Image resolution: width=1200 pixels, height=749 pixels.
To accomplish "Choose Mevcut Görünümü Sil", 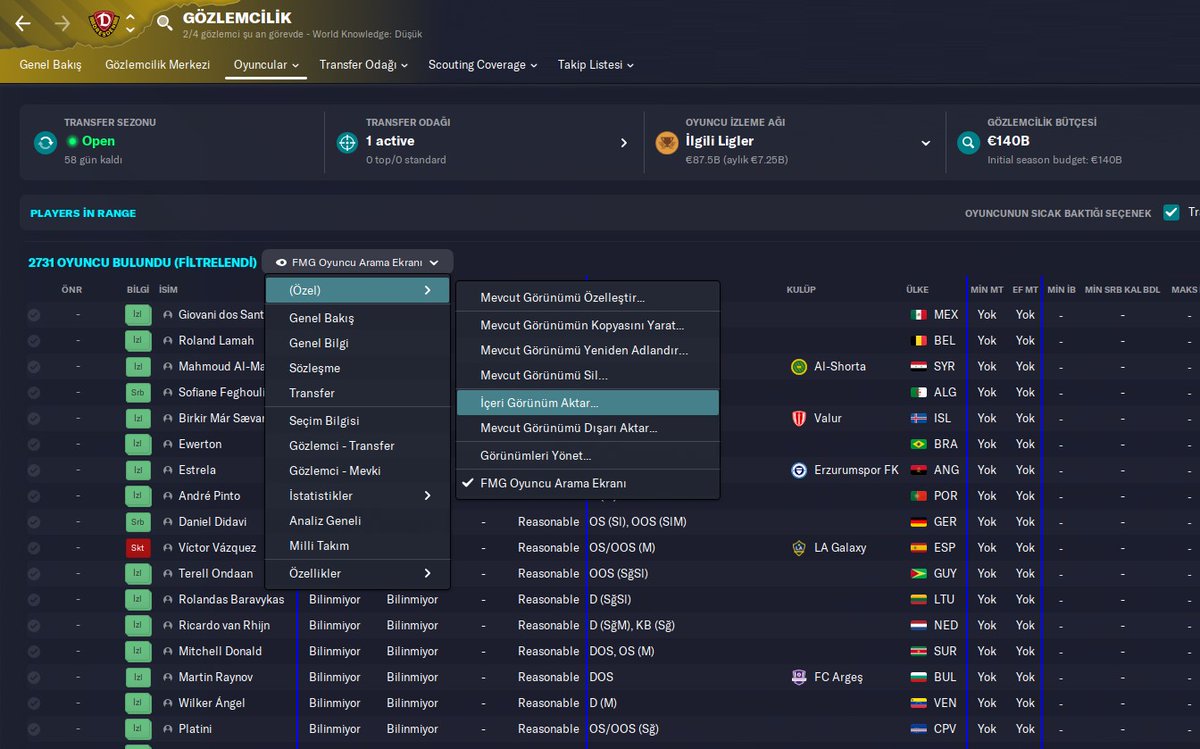I will coord(587,376).
